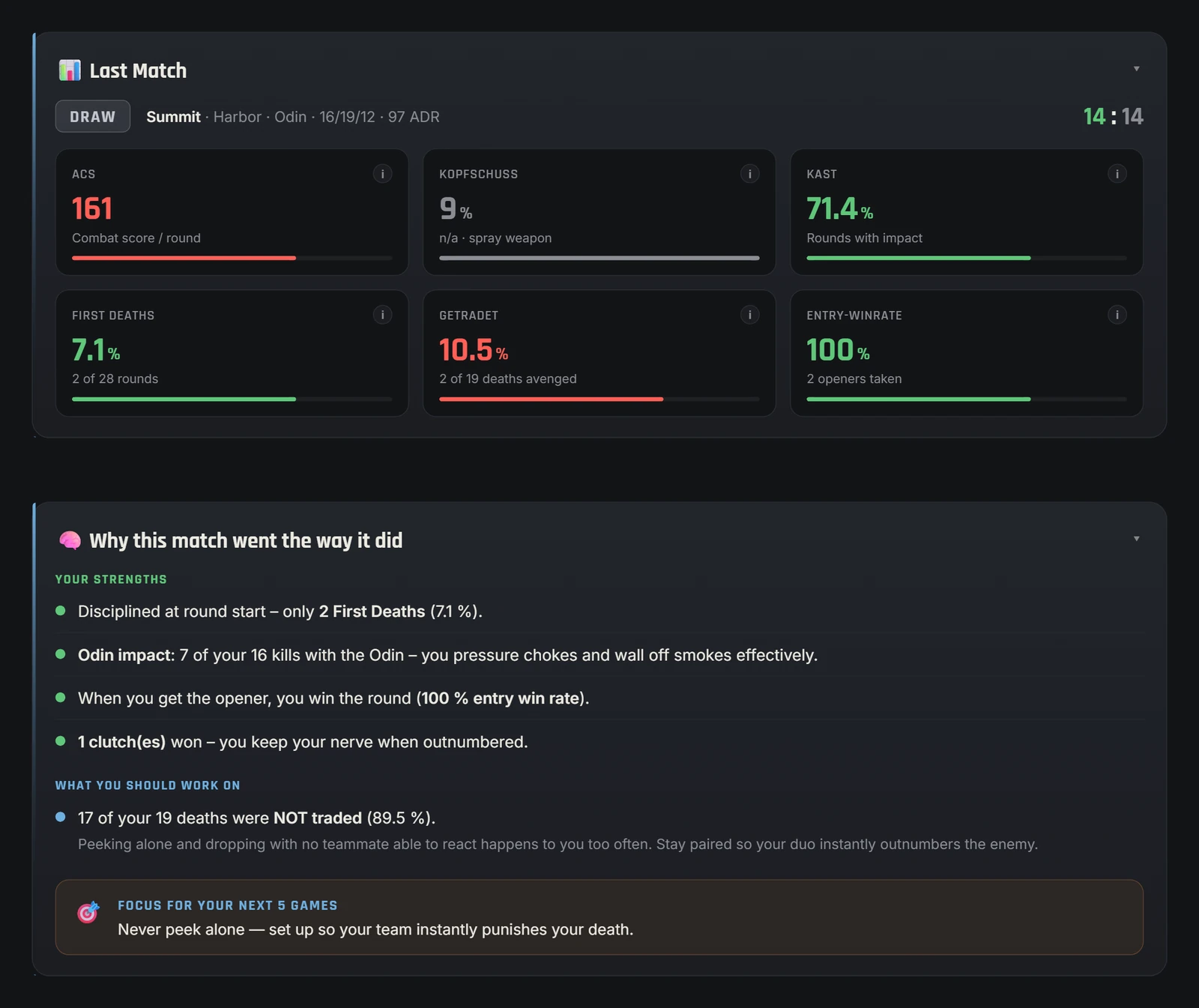1199x1008 pixels.
Task: Click the Peeking alone explanation text
Action: point(558,844)
